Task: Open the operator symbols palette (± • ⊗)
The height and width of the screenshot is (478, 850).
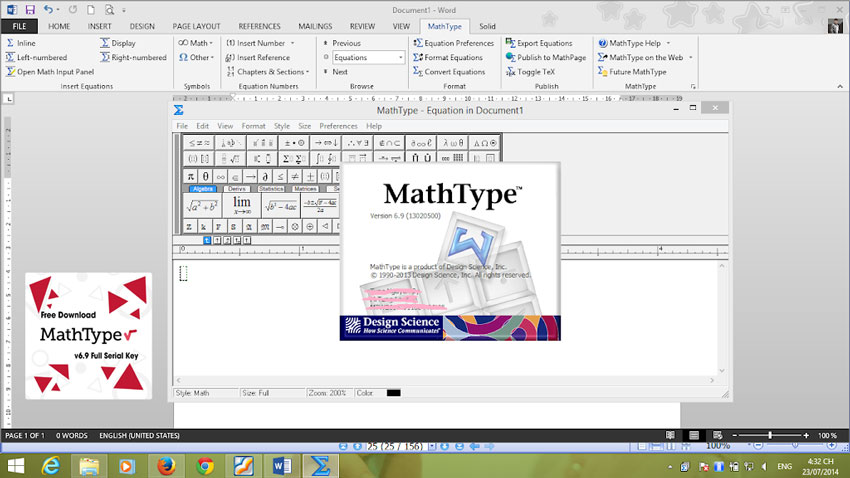Action: [294, 143]
